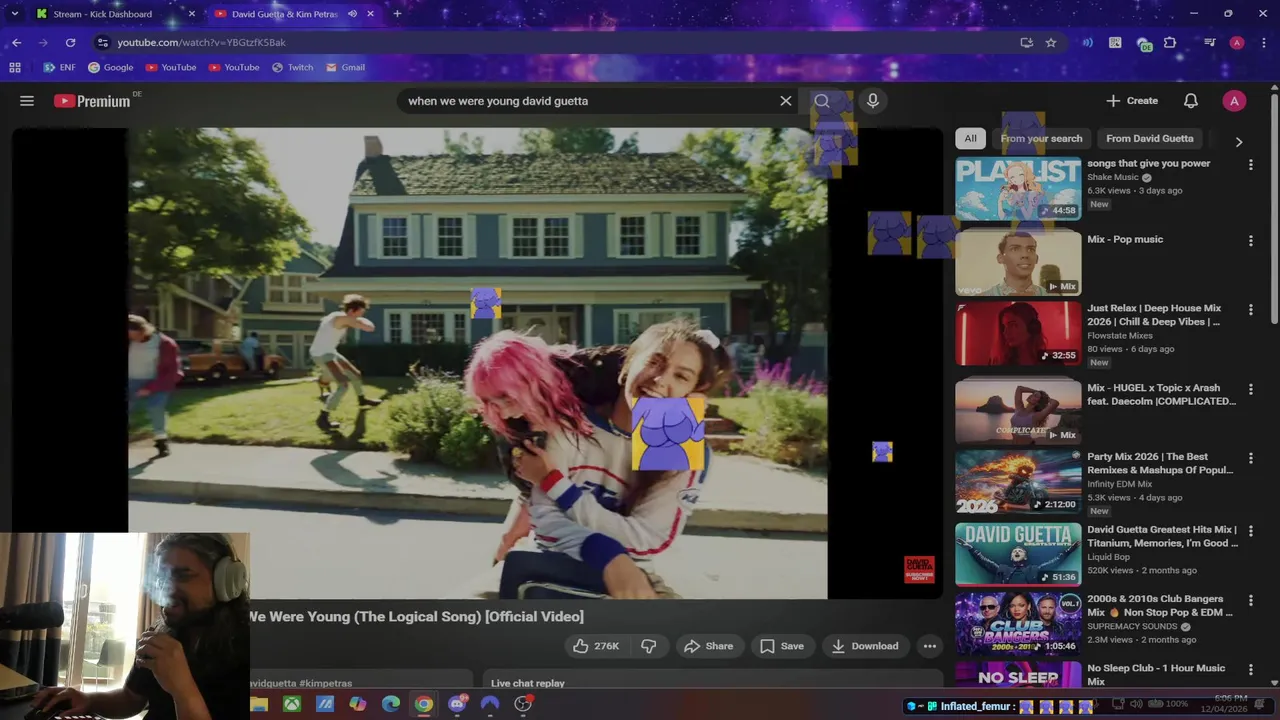
Task: Select From David Guetta chip
Action: (x=1150, y=139)
